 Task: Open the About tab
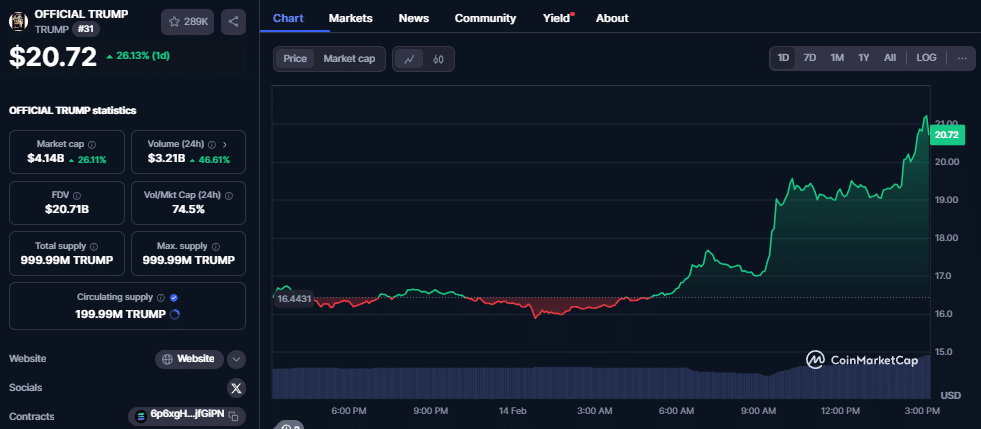tap(612, 18)
